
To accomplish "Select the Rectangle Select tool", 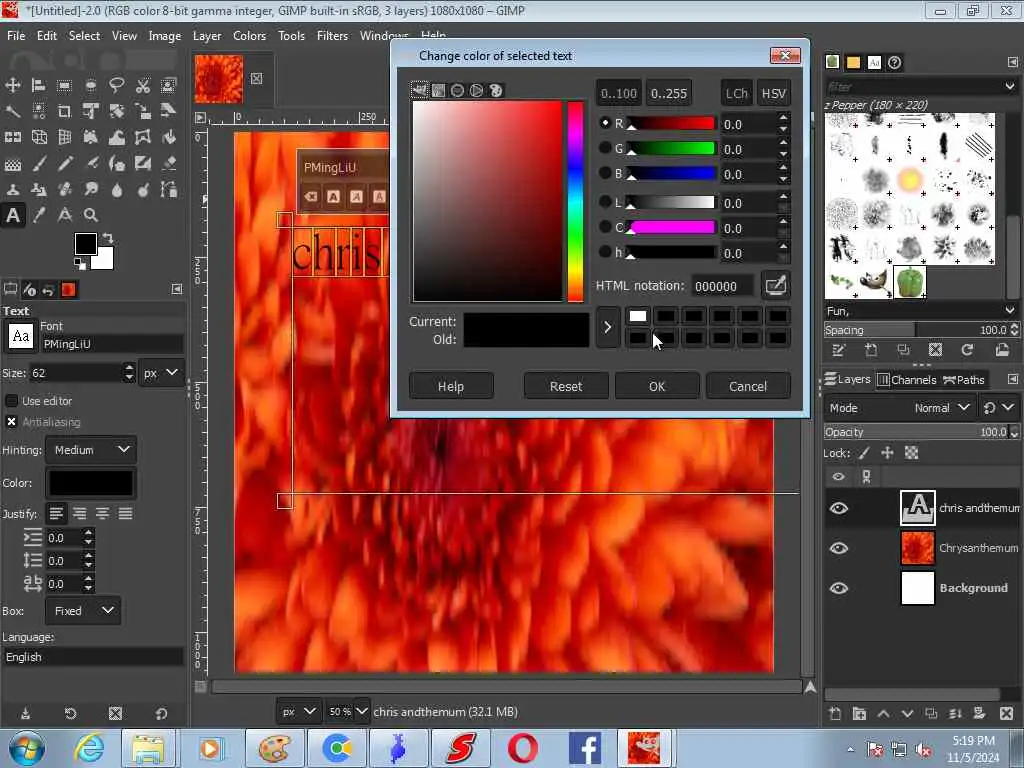I will point(64,85).
